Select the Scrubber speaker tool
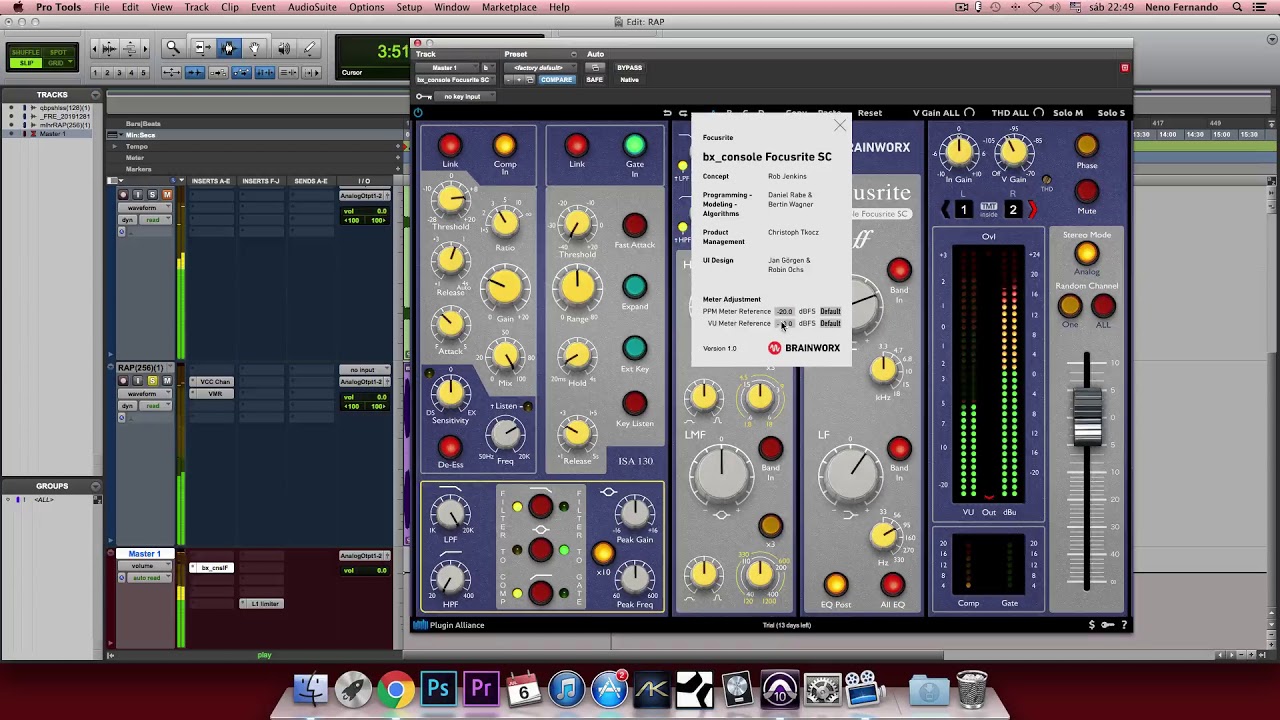1280x720 pixels. pos(283,48)
